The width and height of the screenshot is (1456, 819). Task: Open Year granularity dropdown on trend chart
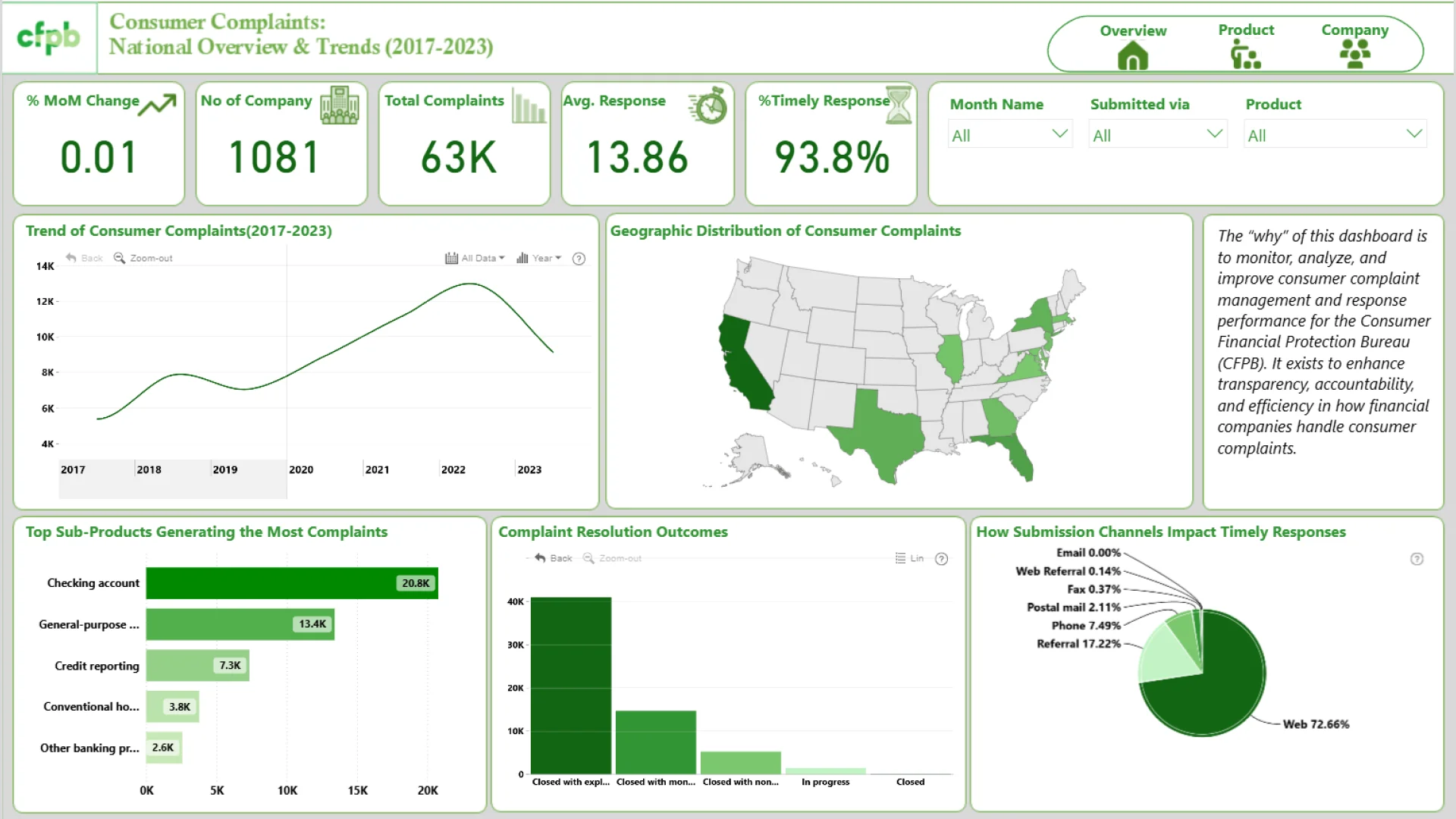coord(539,258)
